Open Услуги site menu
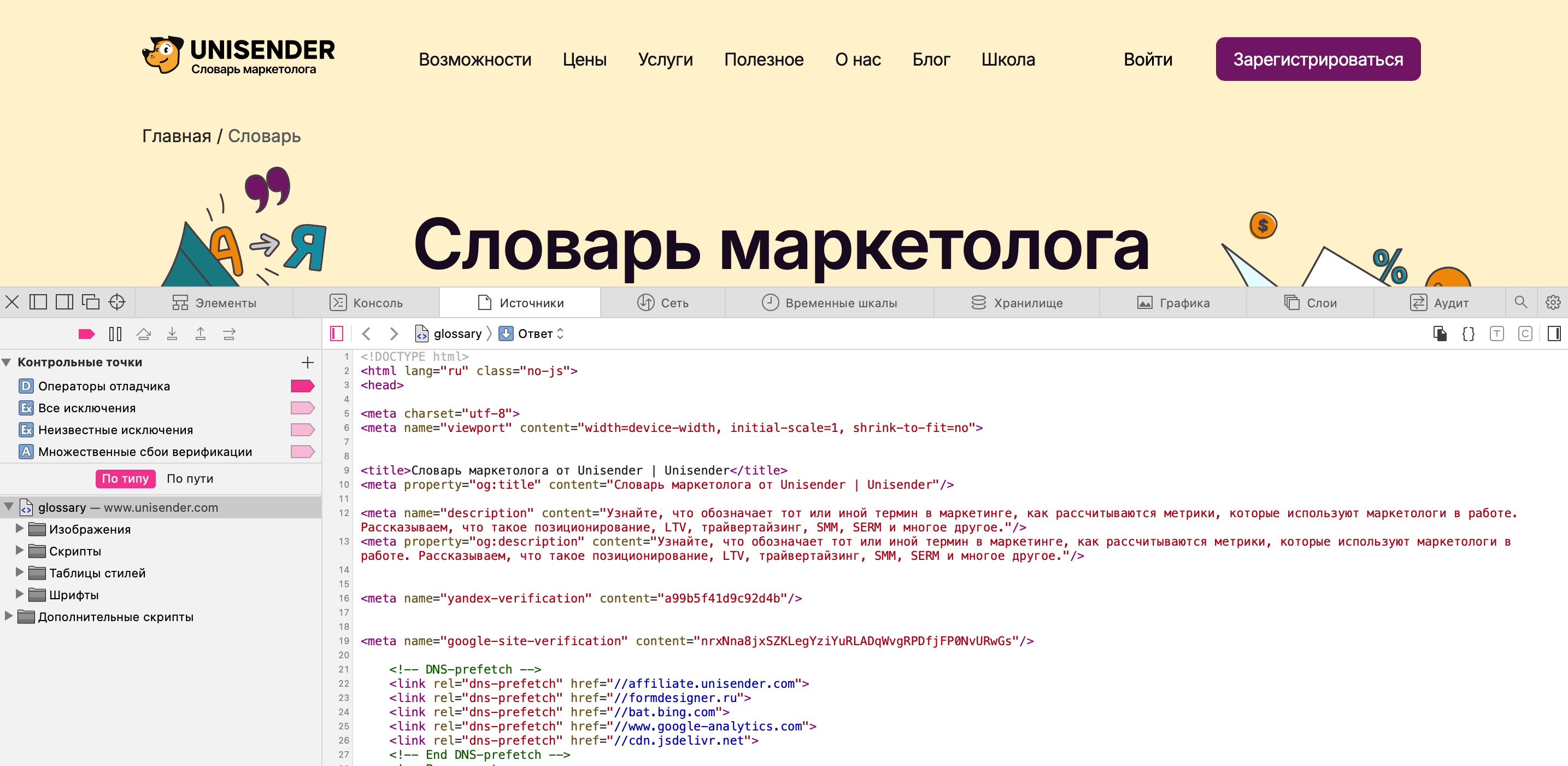The width and height of the screenshot is (1568, 766). point(665,60)
